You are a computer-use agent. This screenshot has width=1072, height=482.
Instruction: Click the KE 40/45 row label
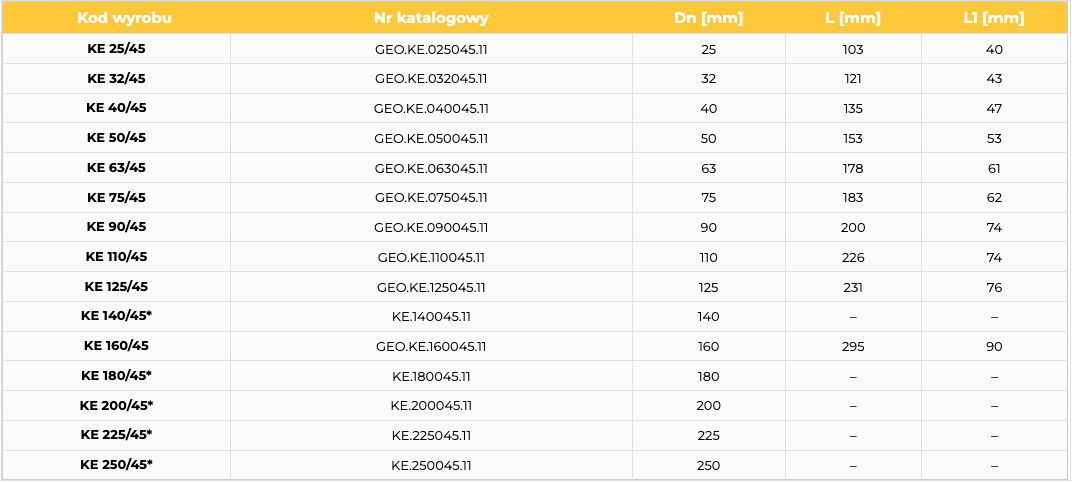(x=116, y=108)
